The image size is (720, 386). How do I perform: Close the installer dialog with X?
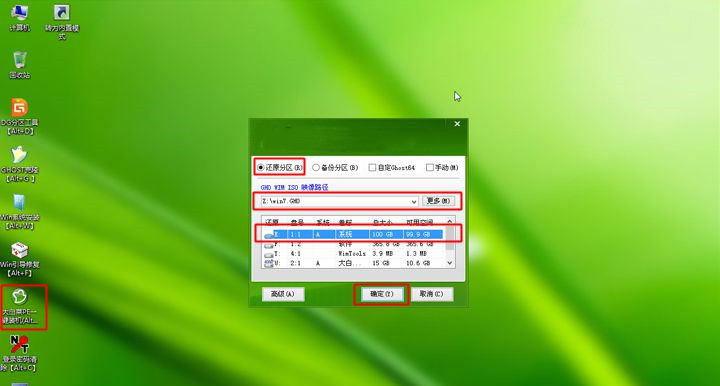457,124
